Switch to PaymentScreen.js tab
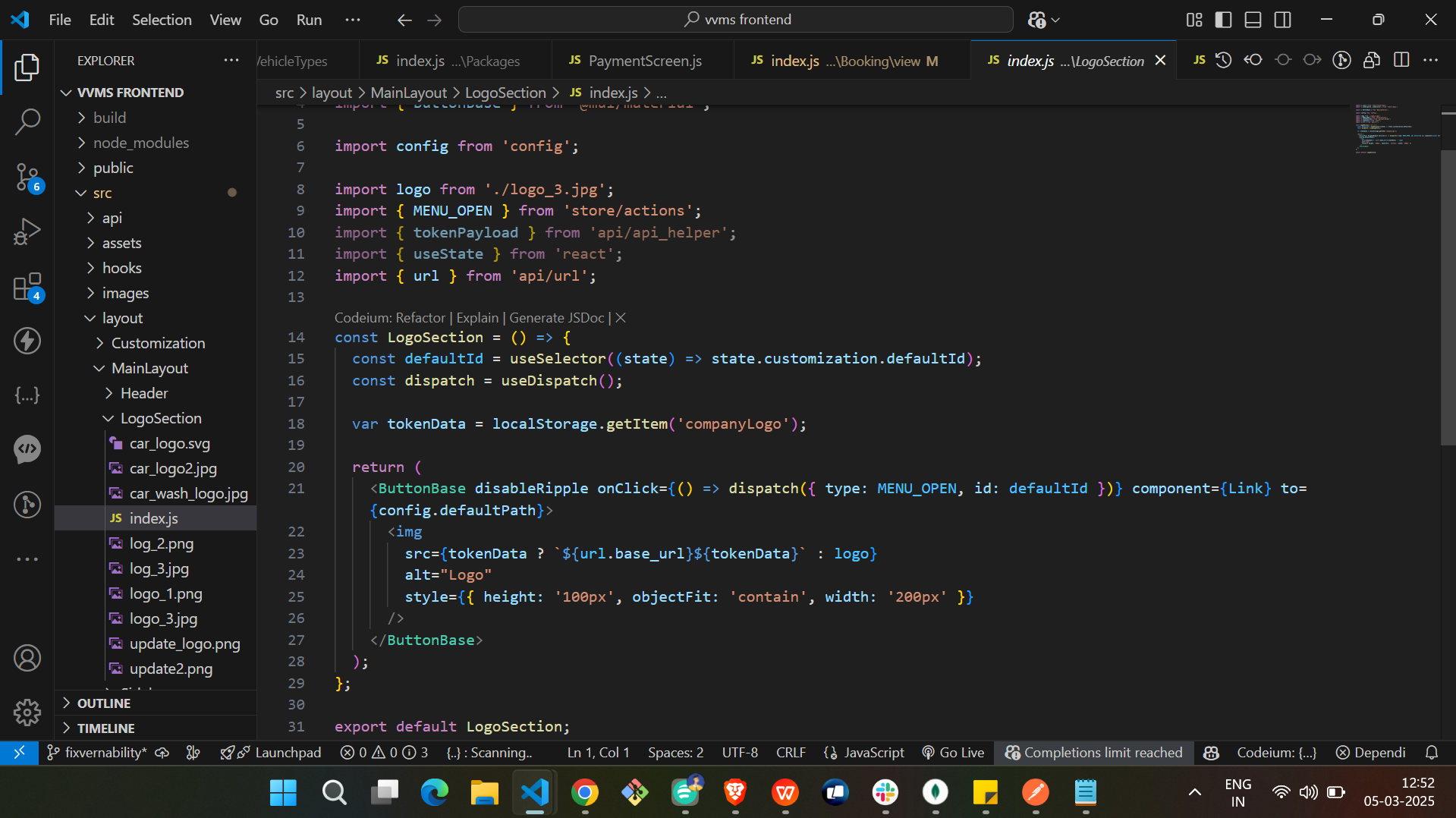1456x818 pixels. [644, 61]
